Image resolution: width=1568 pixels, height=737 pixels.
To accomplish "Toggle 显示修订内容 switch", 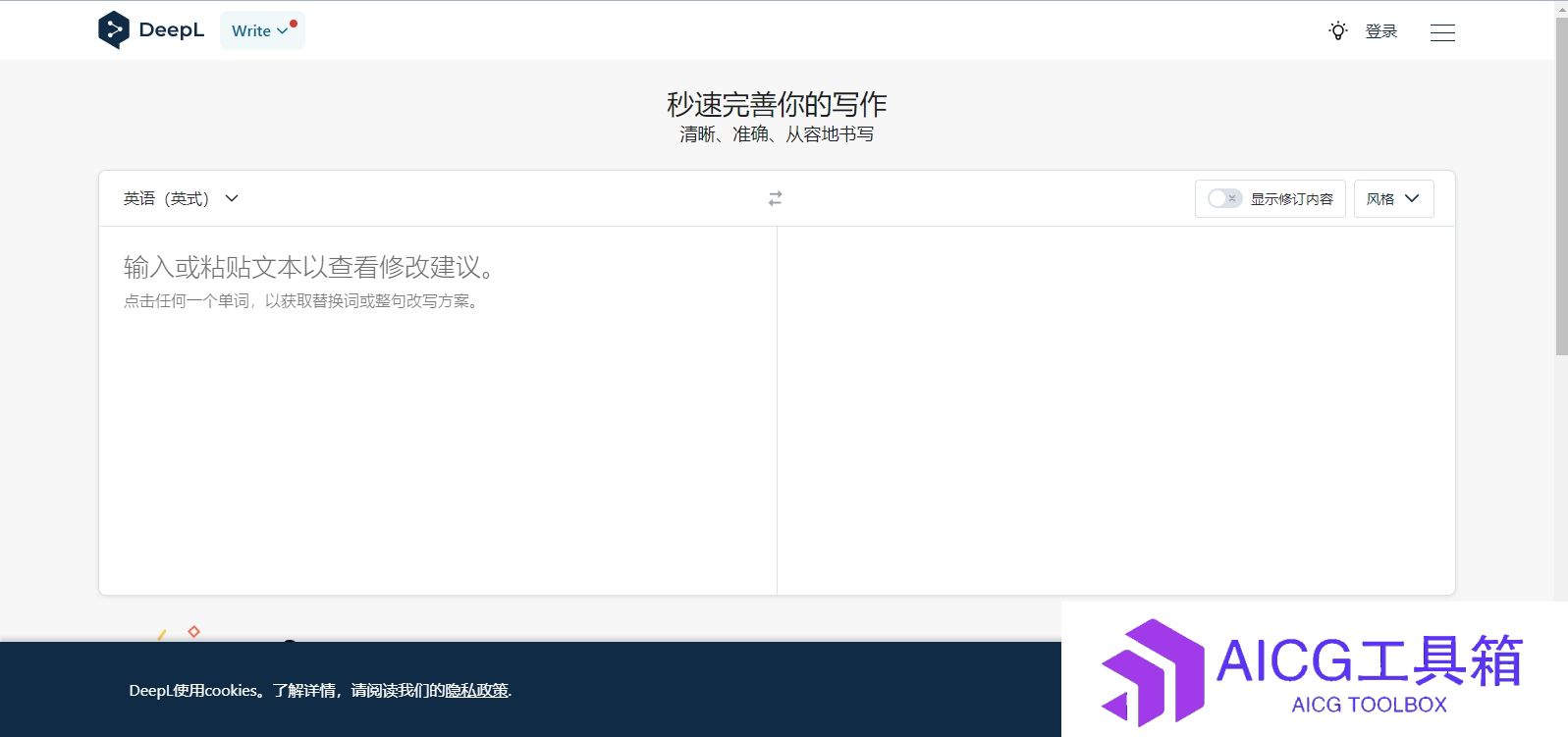I will tap(1224, 198).
